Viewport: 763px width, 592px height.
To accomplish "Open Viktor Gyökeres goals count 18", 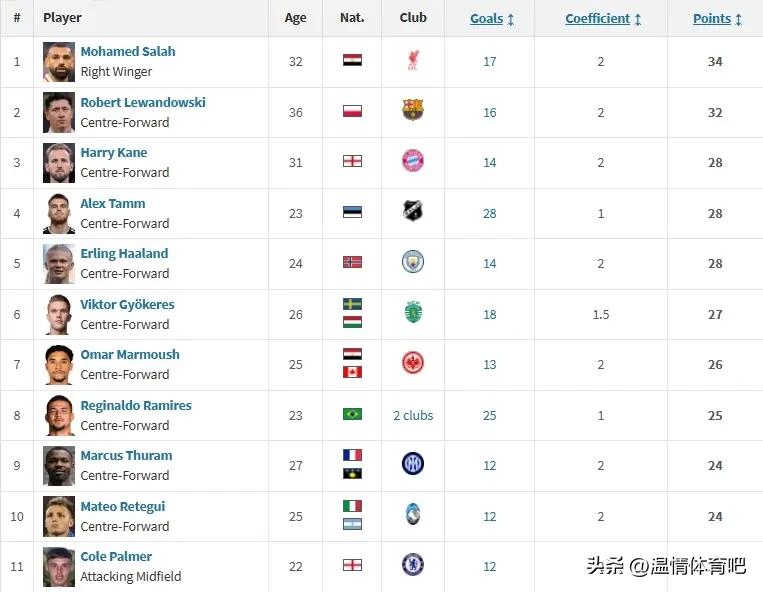I will [490, 315].
